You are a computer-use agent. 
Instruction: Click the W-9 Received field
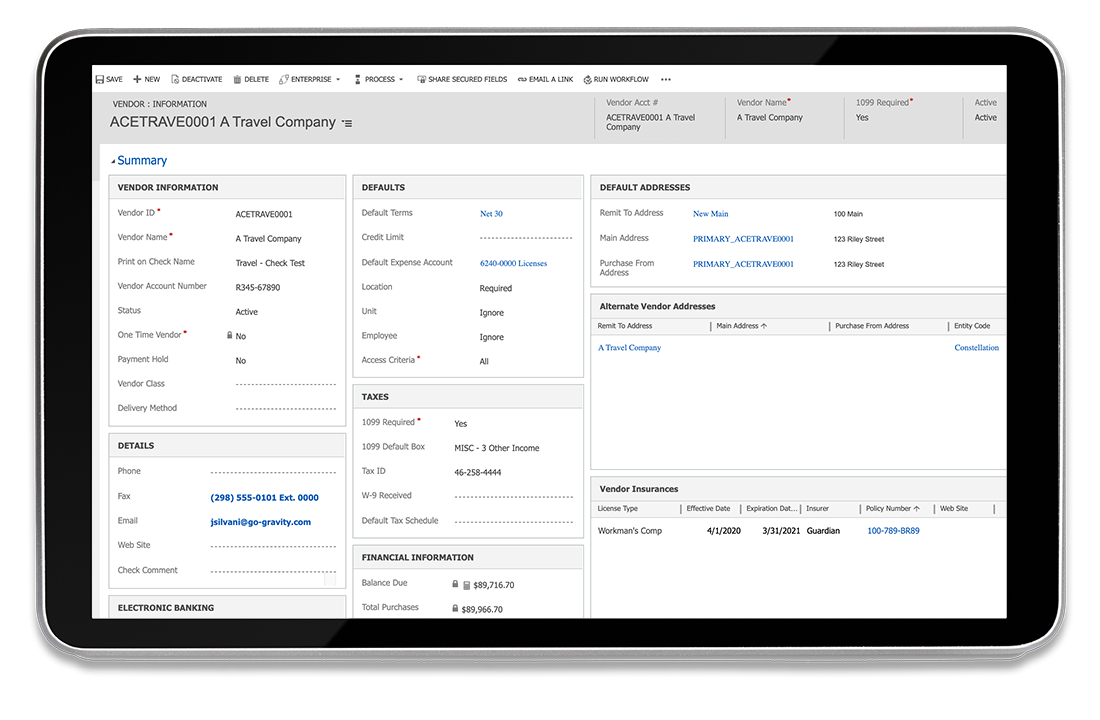[x=514, y=497]
